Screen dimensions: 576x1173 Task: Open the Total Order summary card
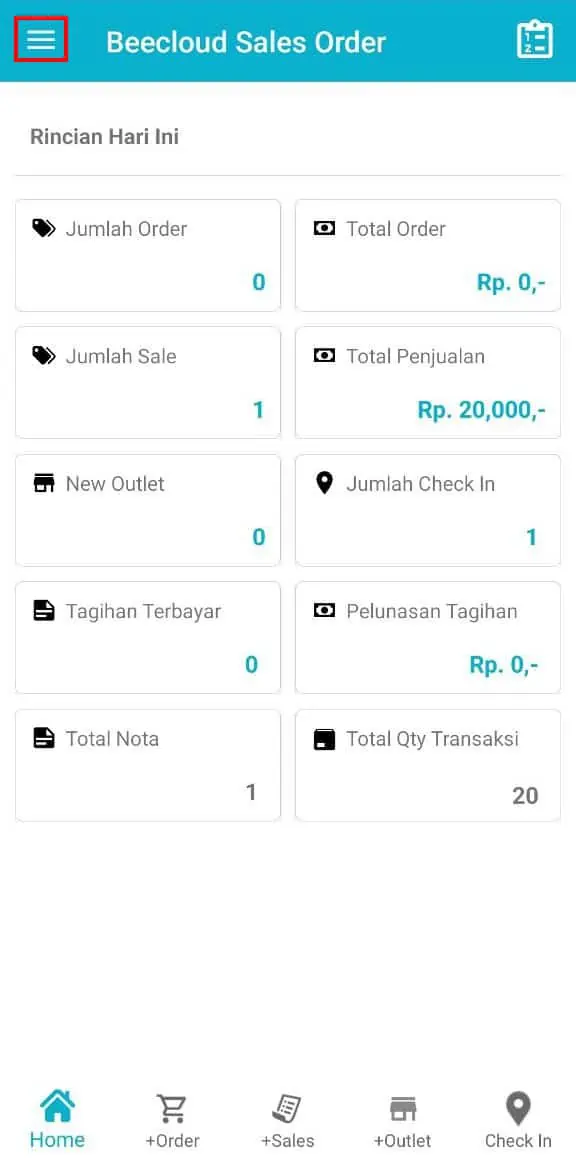[428, 255]
